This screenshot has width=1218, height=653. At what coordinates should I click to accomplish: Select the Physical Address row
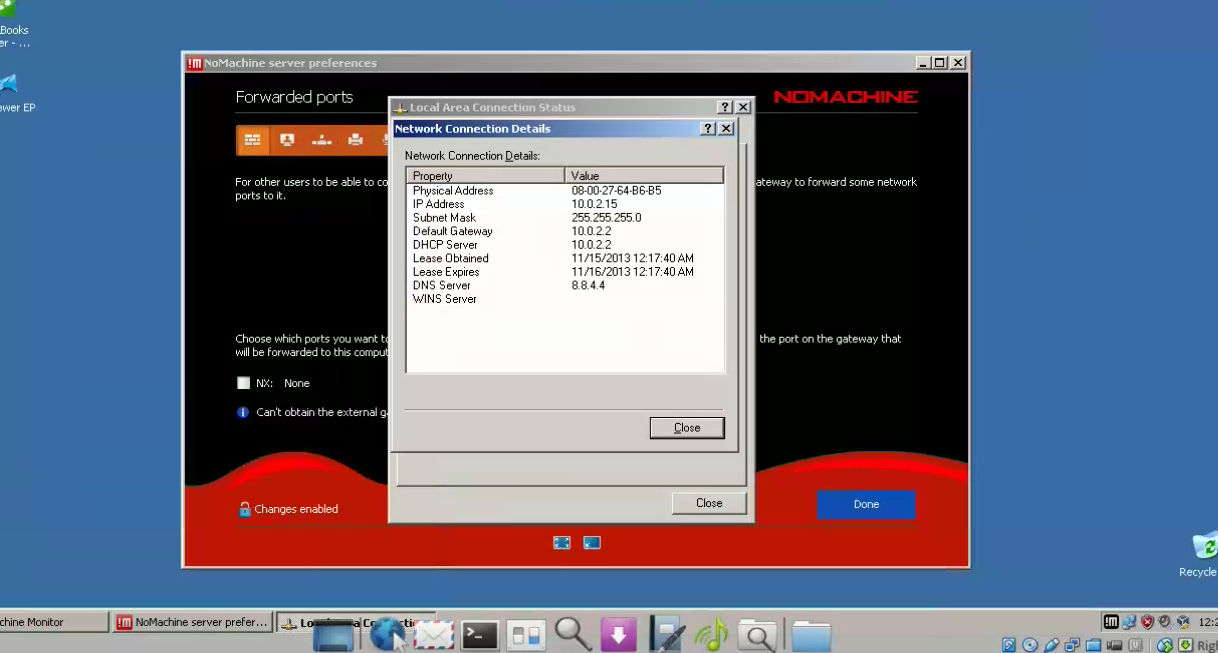pyautogui.click(x=565, y=190)
